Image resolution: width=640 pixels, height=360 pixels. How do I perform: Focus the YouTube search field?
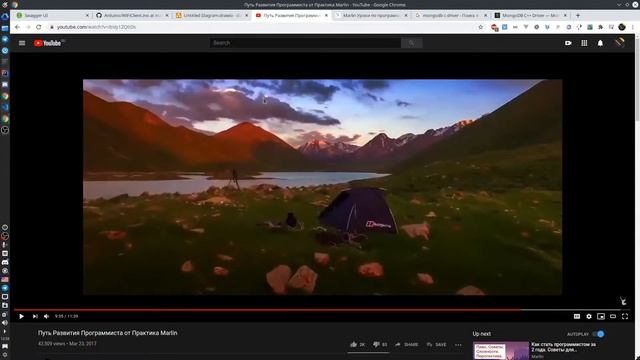pyautogui.click(x=305, y=43)
